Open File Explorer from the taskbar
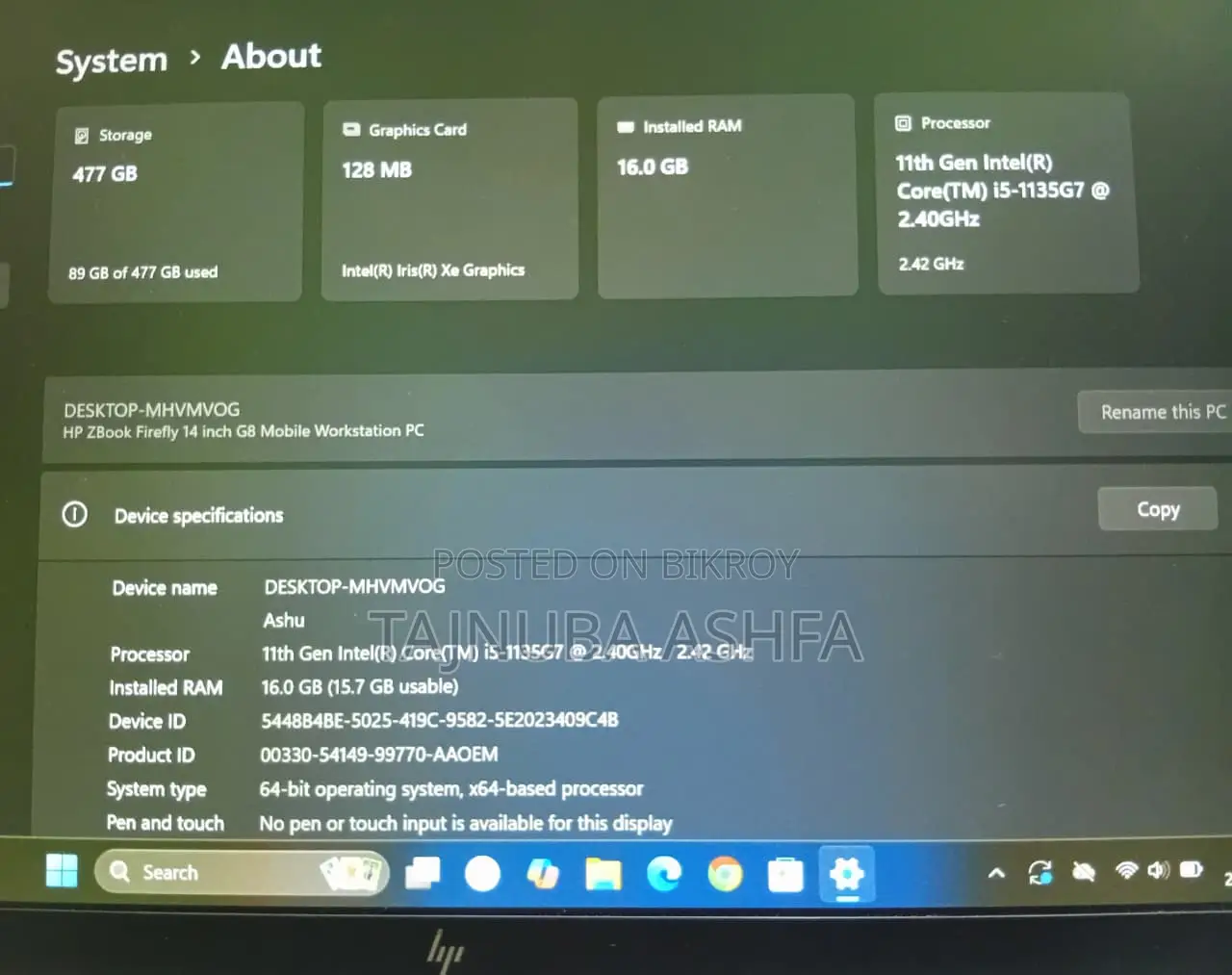 (603, 874)
